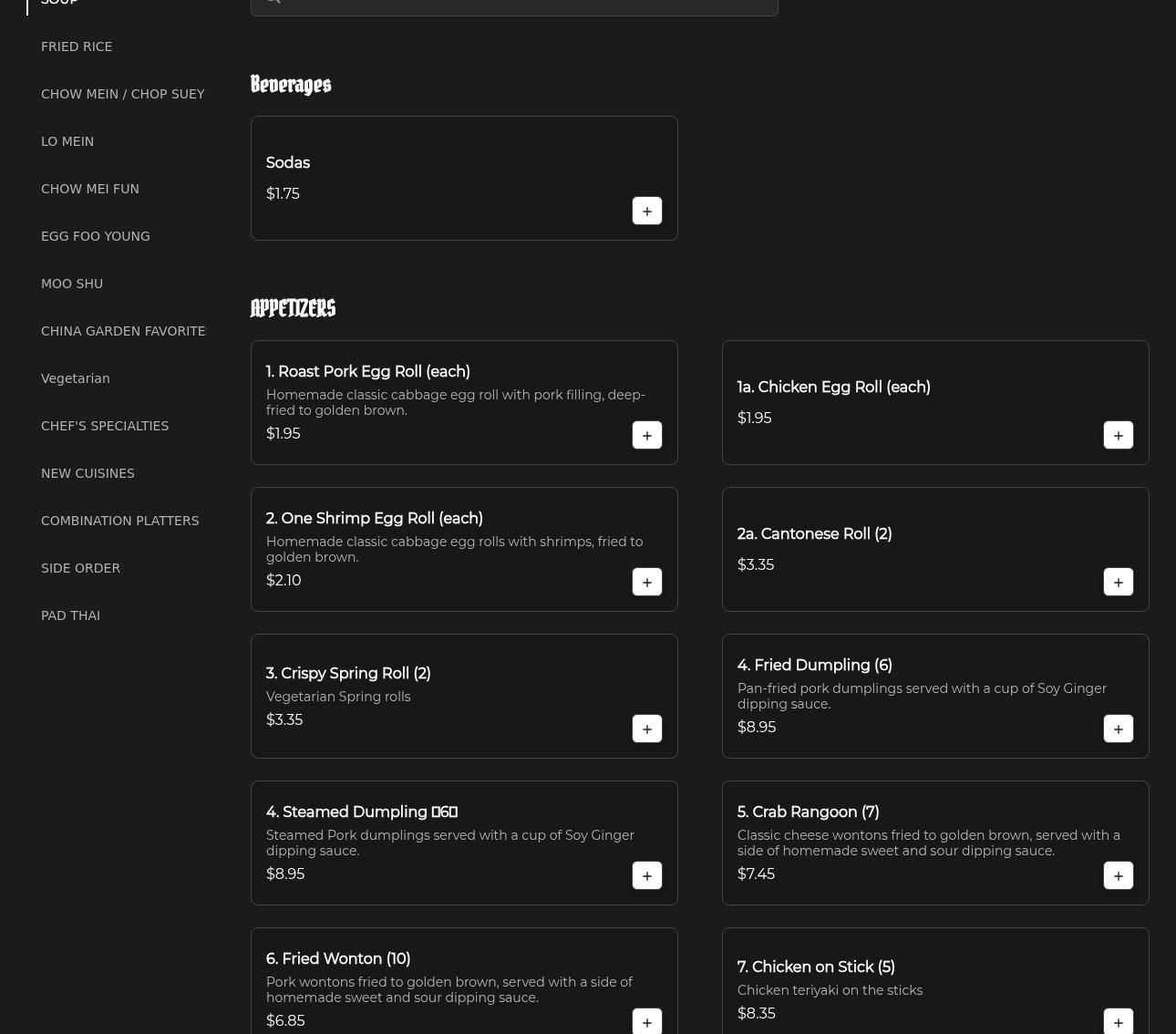The image size is (1176, 1034).
Task: Add Chicken on Stick to cart
Action: [x=1118, y=1021]
